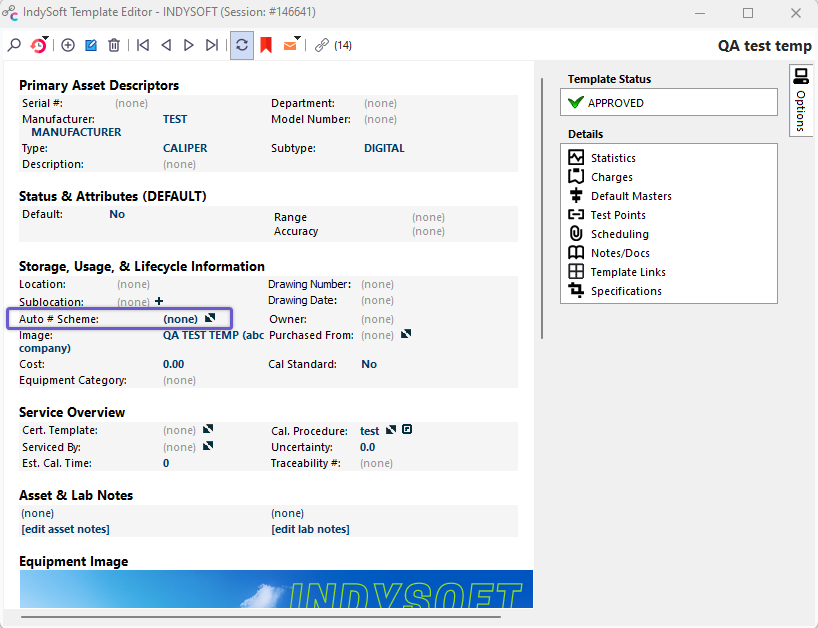
Task: Go to the next record
Action: [188, 45]
